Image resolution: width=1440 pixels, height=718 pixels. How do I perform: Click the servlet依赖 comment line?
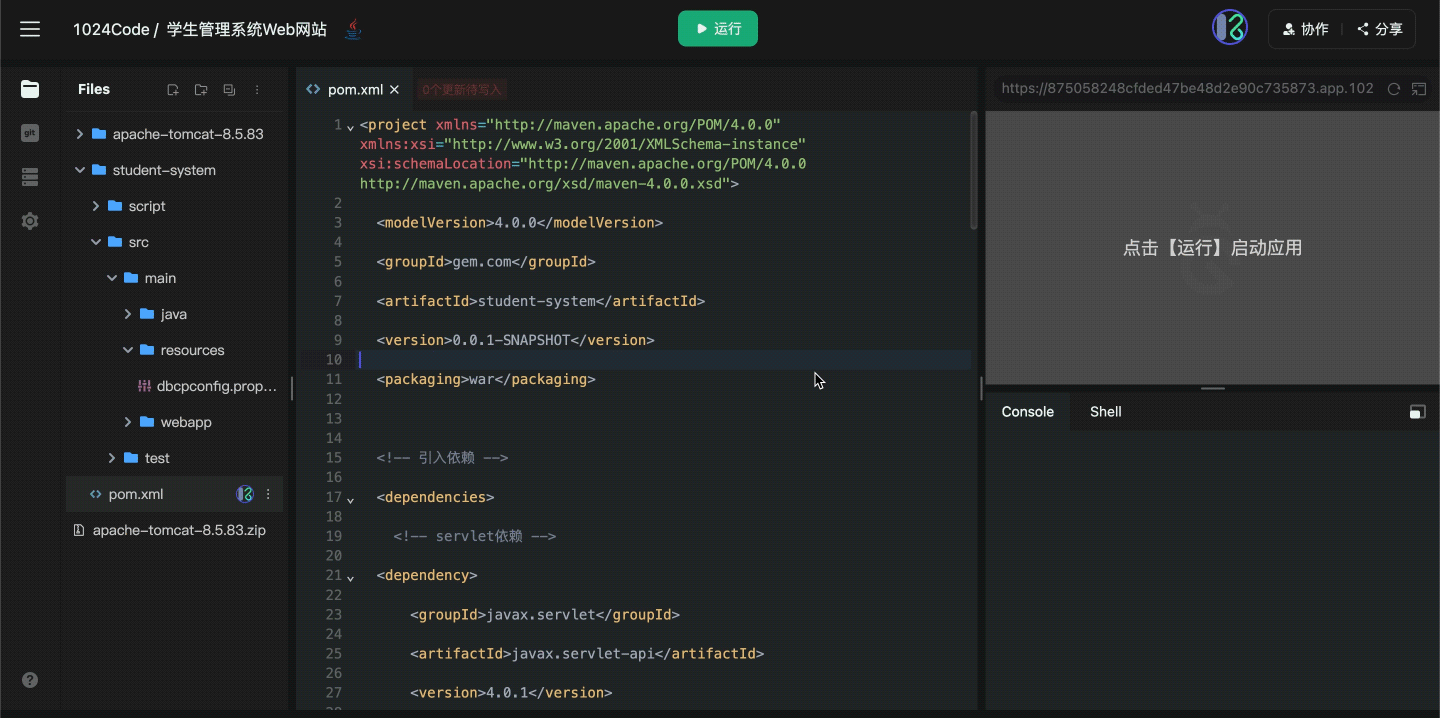tap(474, 536)
